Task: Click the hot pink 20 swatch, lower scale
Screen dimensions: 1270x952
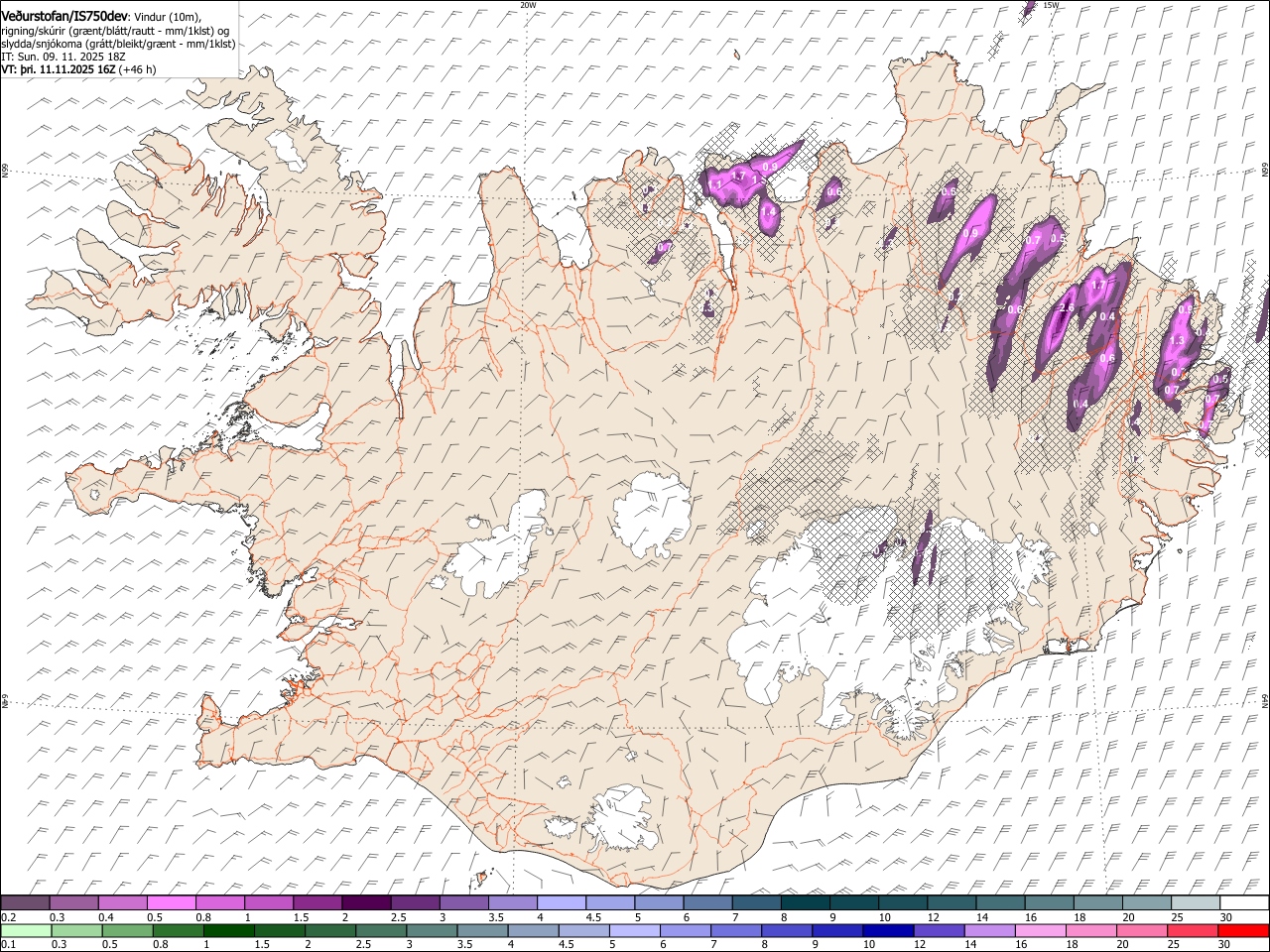Action: pos(1142,930)
